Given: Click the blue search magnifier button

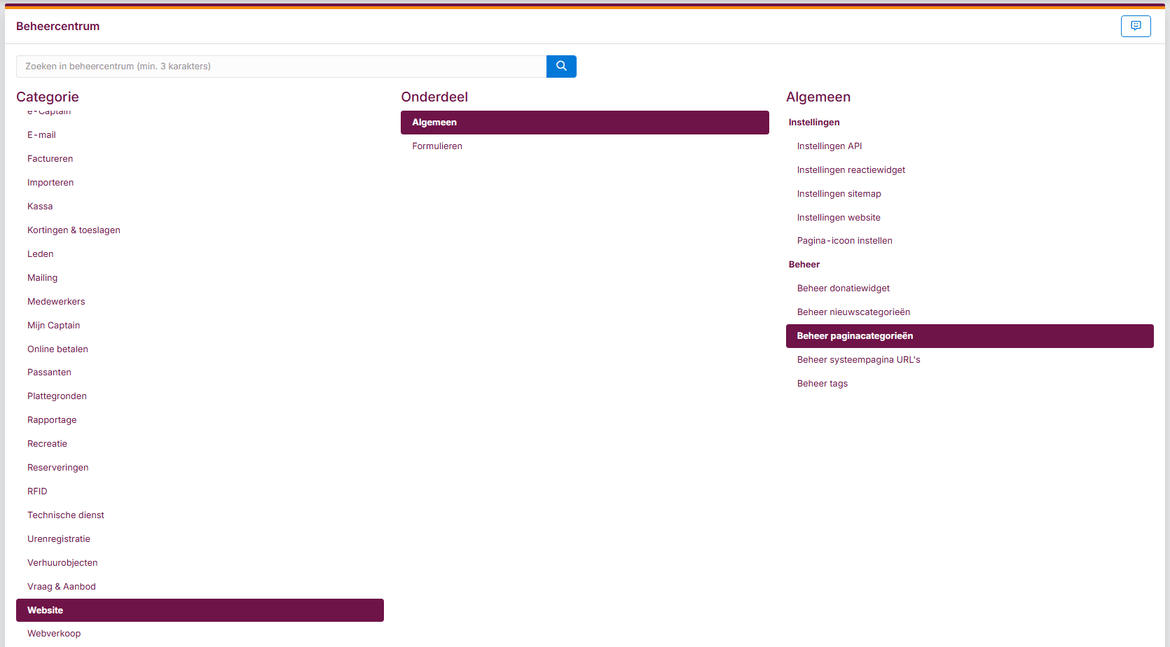Looking at the screenshot, I should click(560, 66).
